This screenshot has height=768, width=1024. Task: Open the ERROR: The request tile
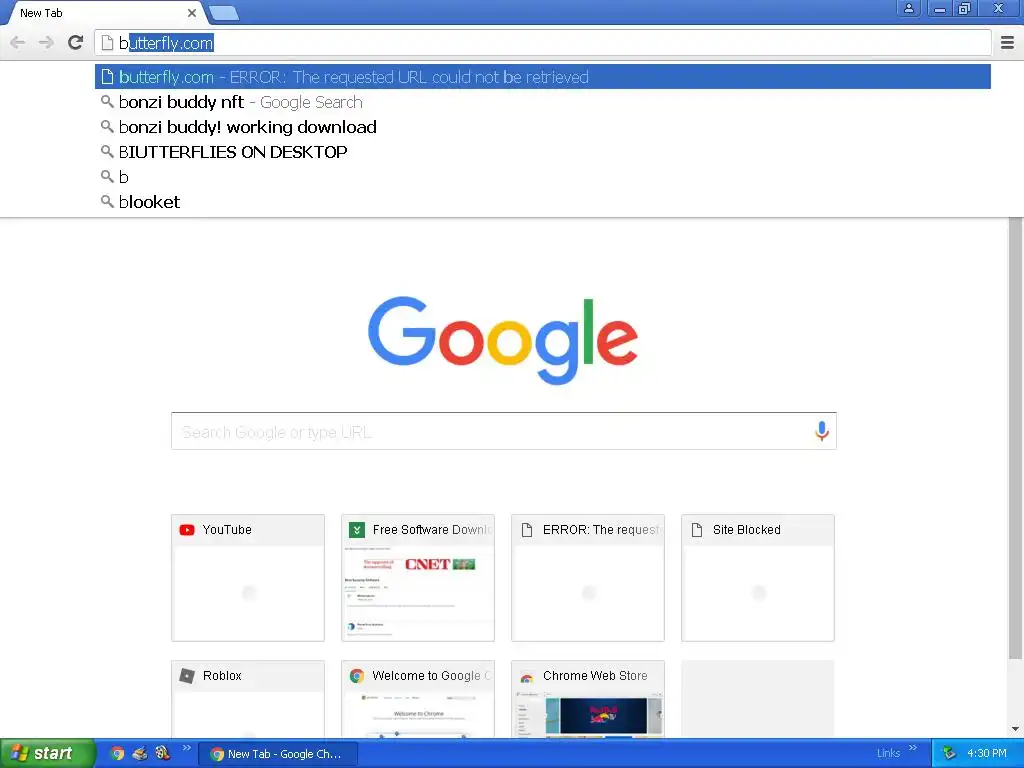tap(588, 578)
